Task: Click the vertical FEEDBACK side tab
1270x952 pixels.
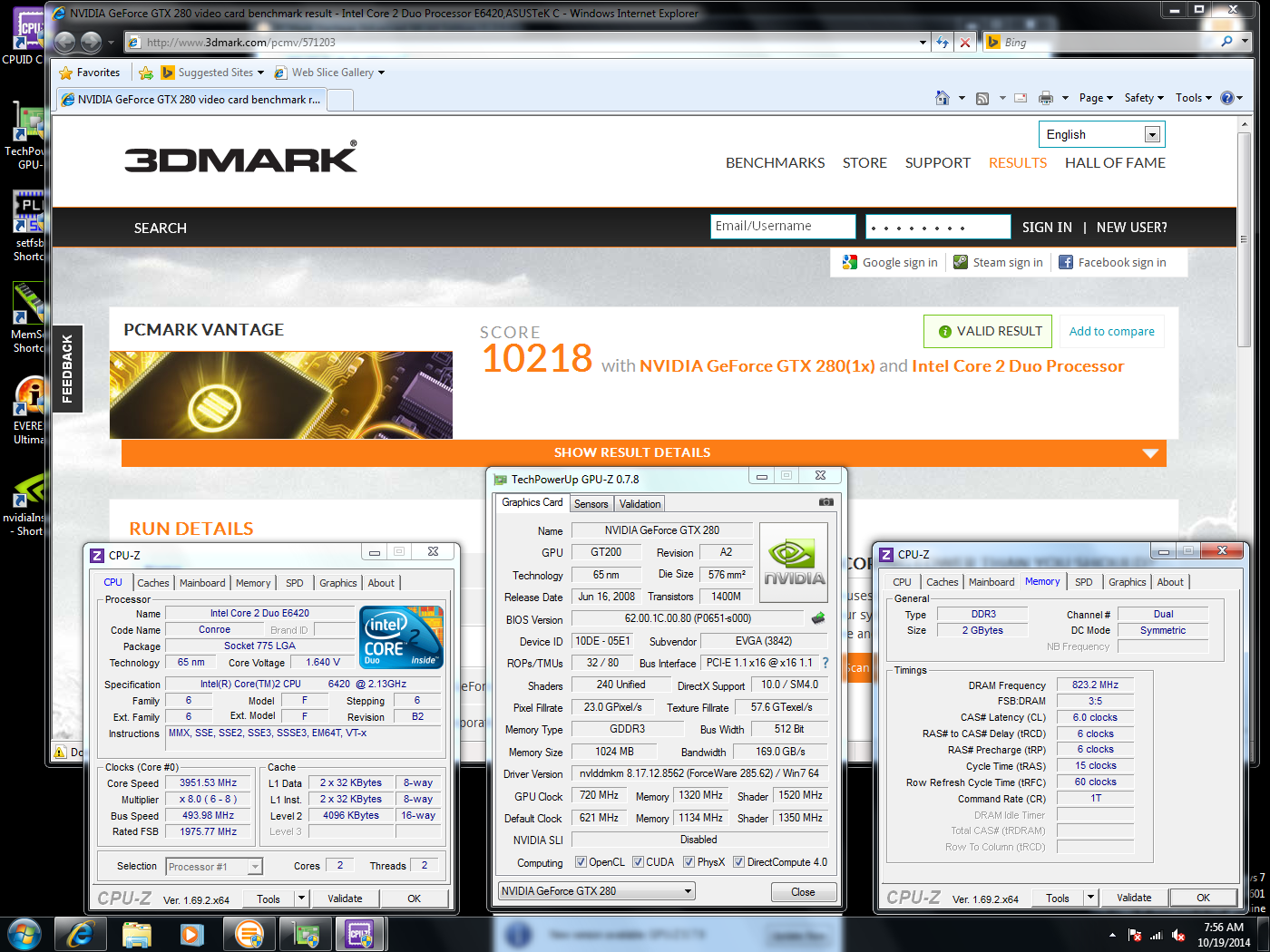Action: (67, 368)
